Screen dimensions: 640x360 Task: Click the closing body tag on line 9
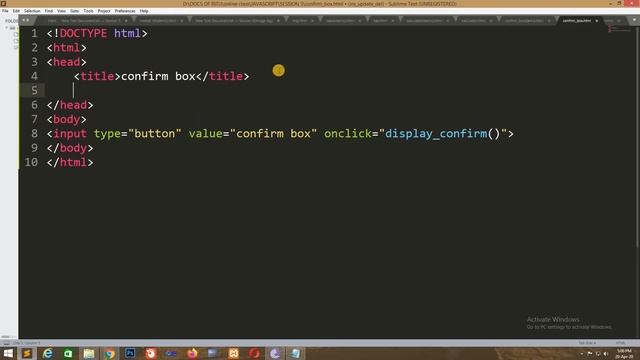[x=70, y=148]
